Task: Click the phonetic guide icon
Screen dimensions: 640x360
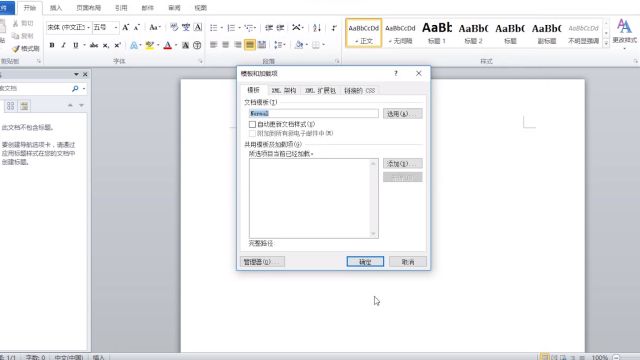Action: 186,27
